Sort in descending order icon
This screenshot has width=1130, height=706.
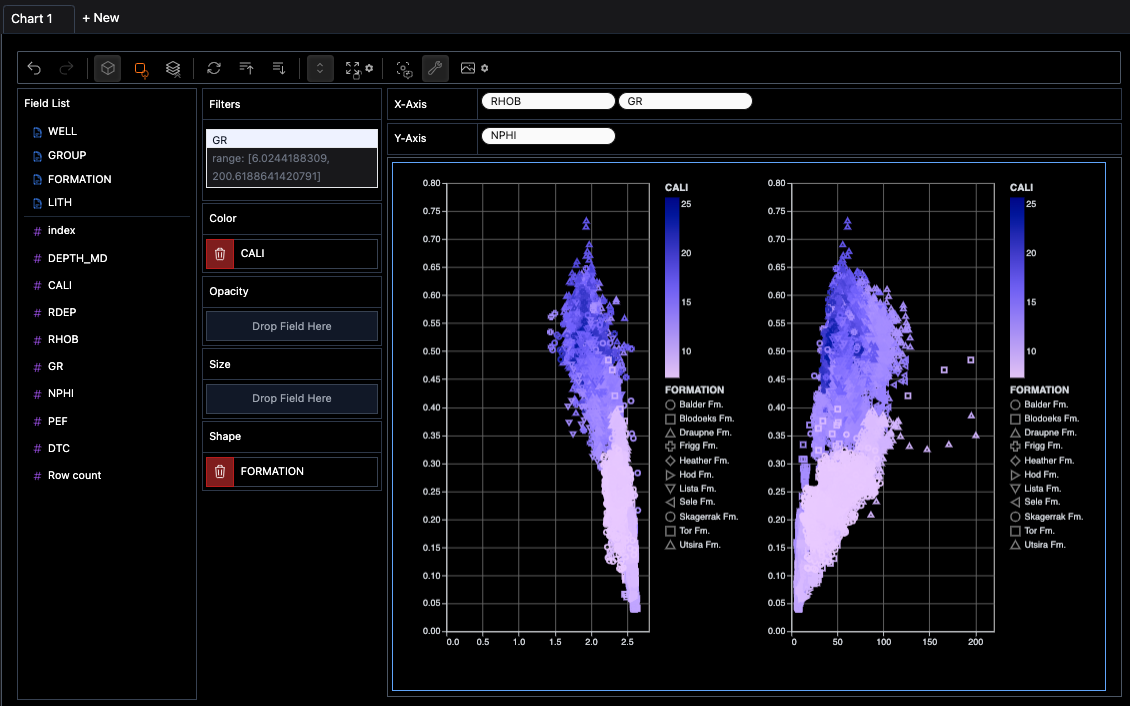click(279, 68)
